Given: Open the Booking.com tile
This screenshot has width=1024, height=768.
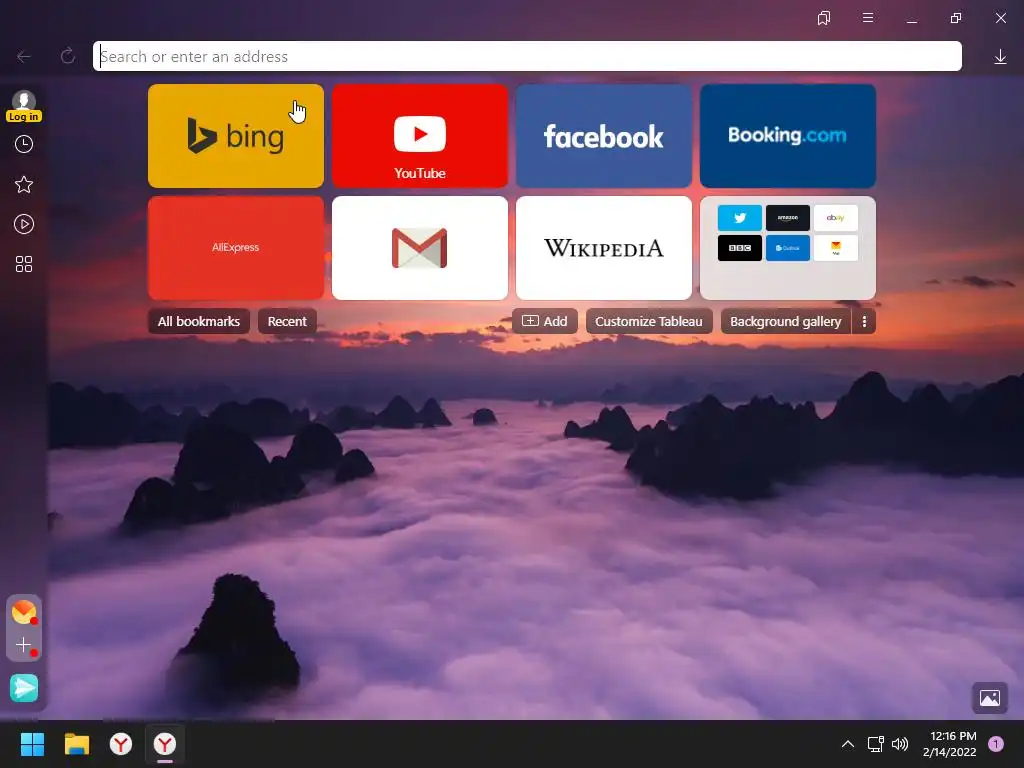Looking at the screenshot, I should click(788, 136).
